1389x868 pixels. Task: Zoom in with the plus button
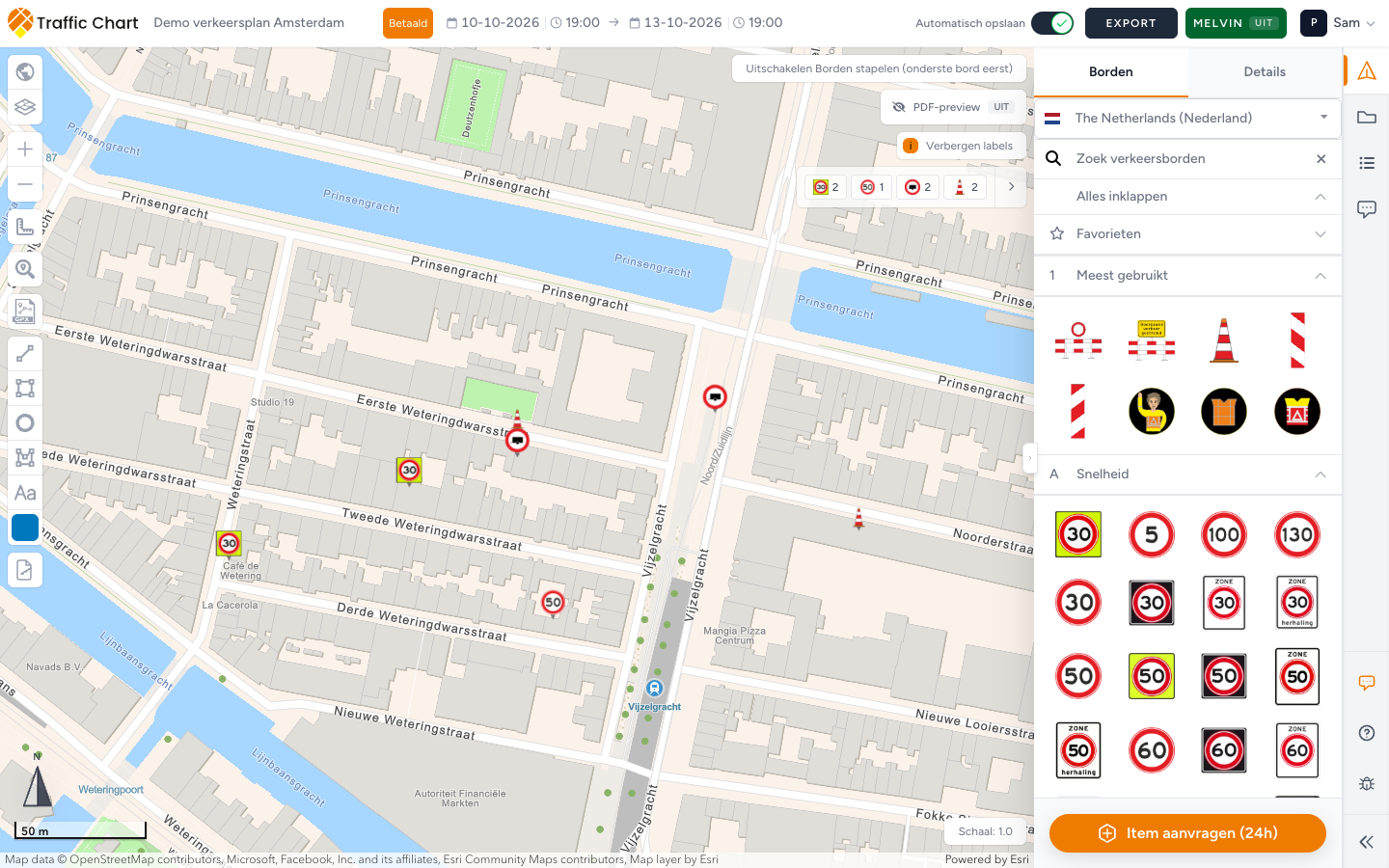point(25,149)
